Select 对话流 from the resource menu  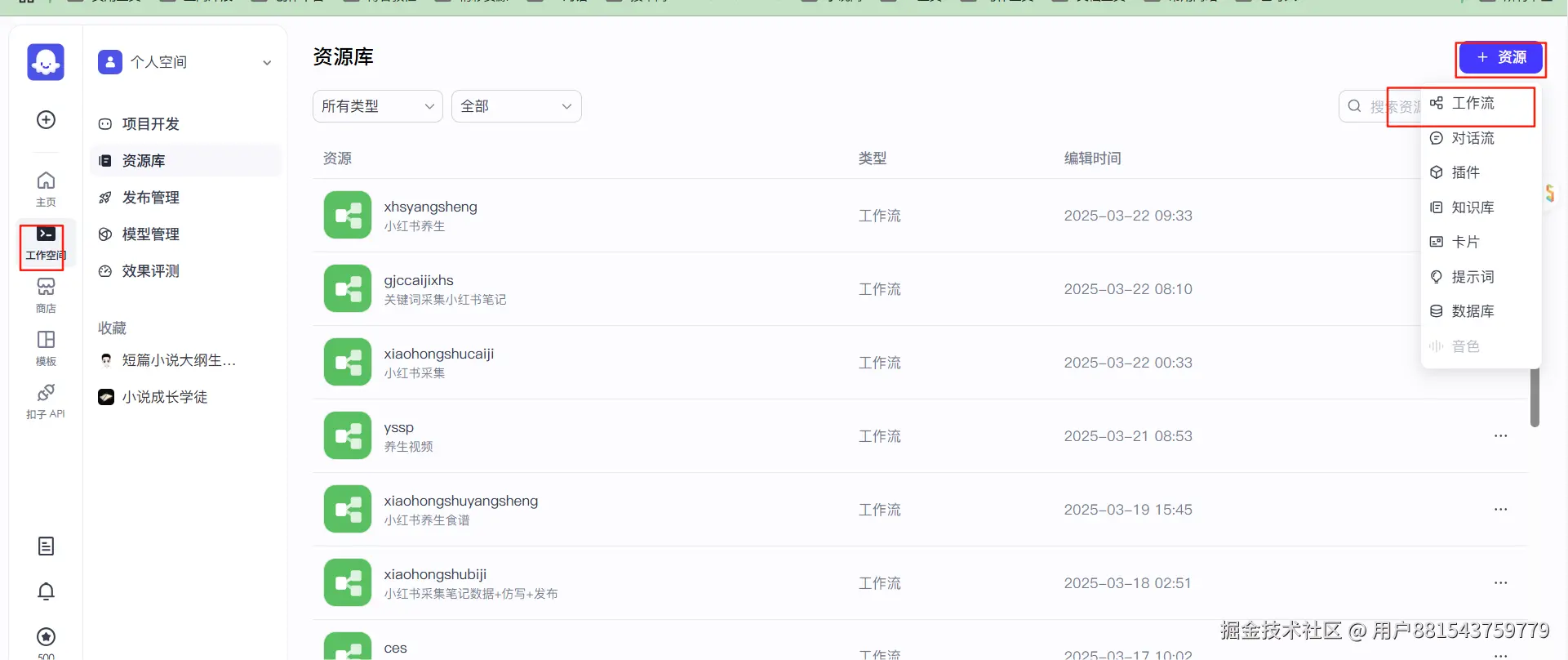click(1481, 139)
